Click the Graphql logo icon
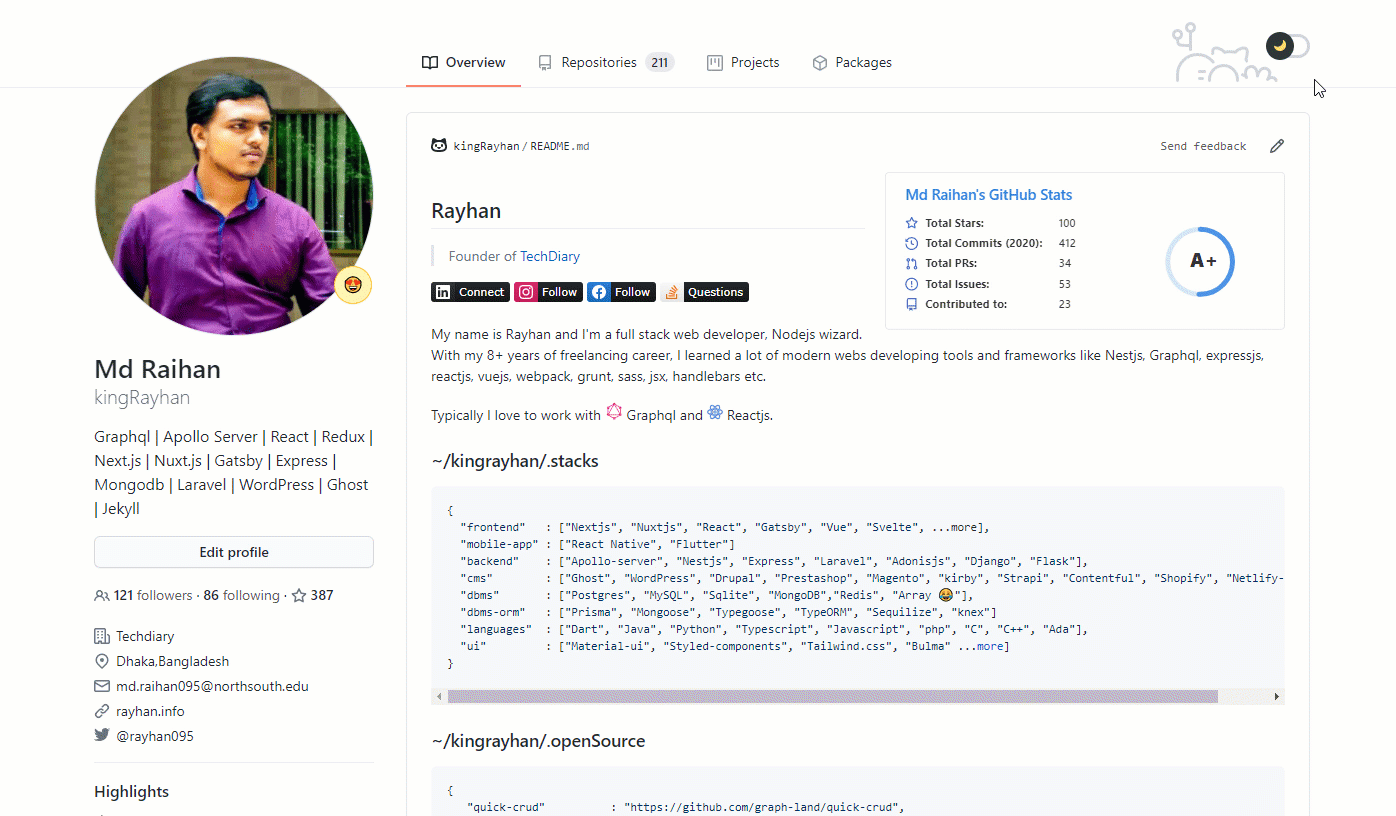Image resolution: width=1396 pixels, height=816 pixels. pyautogui.click(x=614, y=412)
